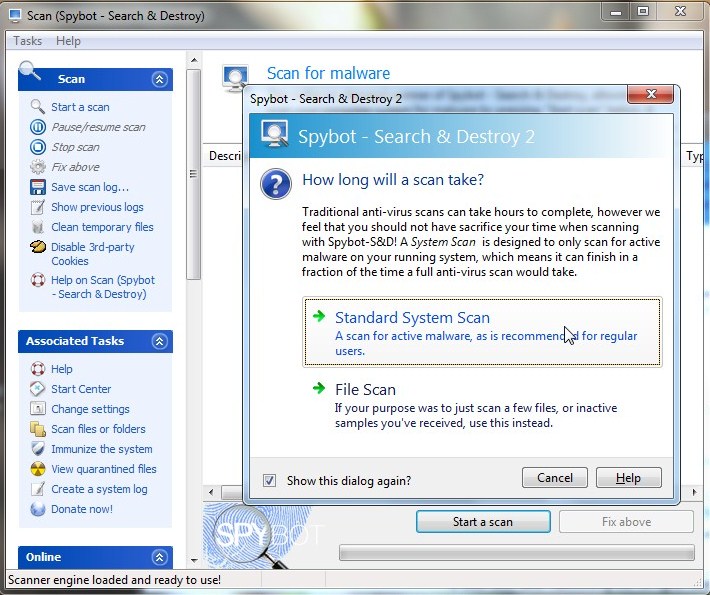Click the Stop scan icon
Image resolution: width=710 pixels, height=595 pixels.
(x=38, y=147)
